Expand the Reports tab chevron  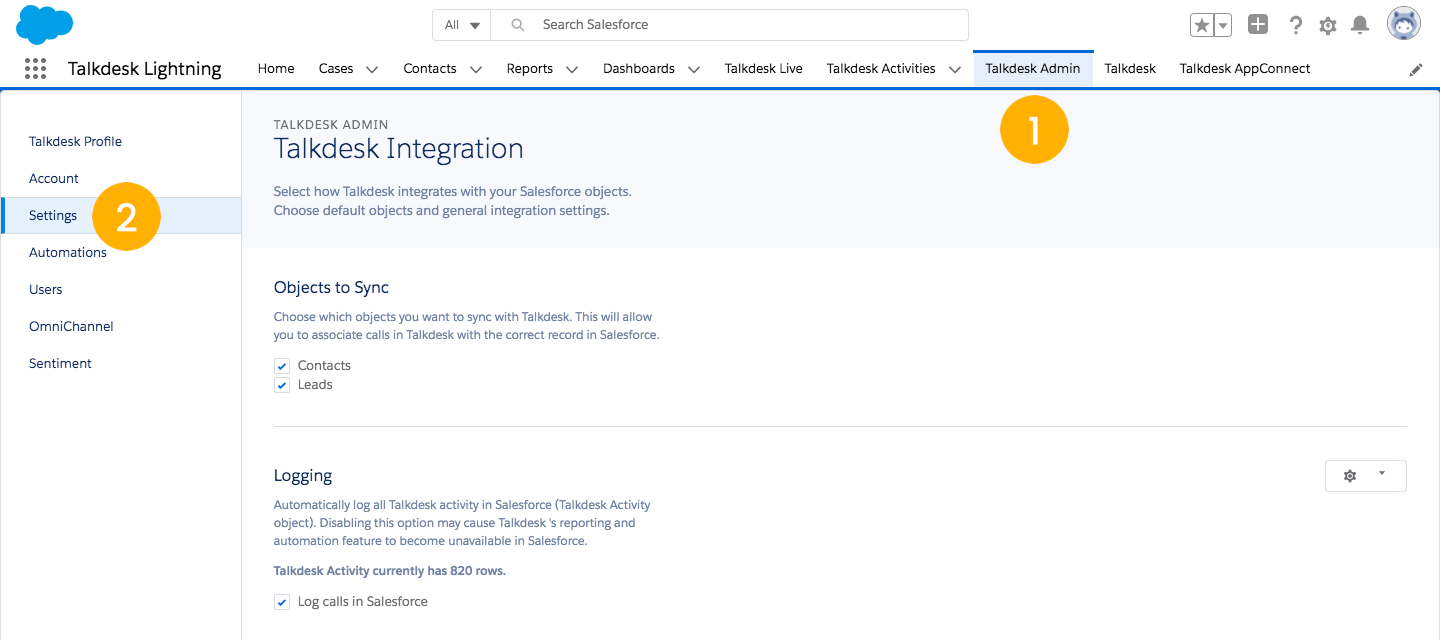pyautogui.click(x=572, y=69)
